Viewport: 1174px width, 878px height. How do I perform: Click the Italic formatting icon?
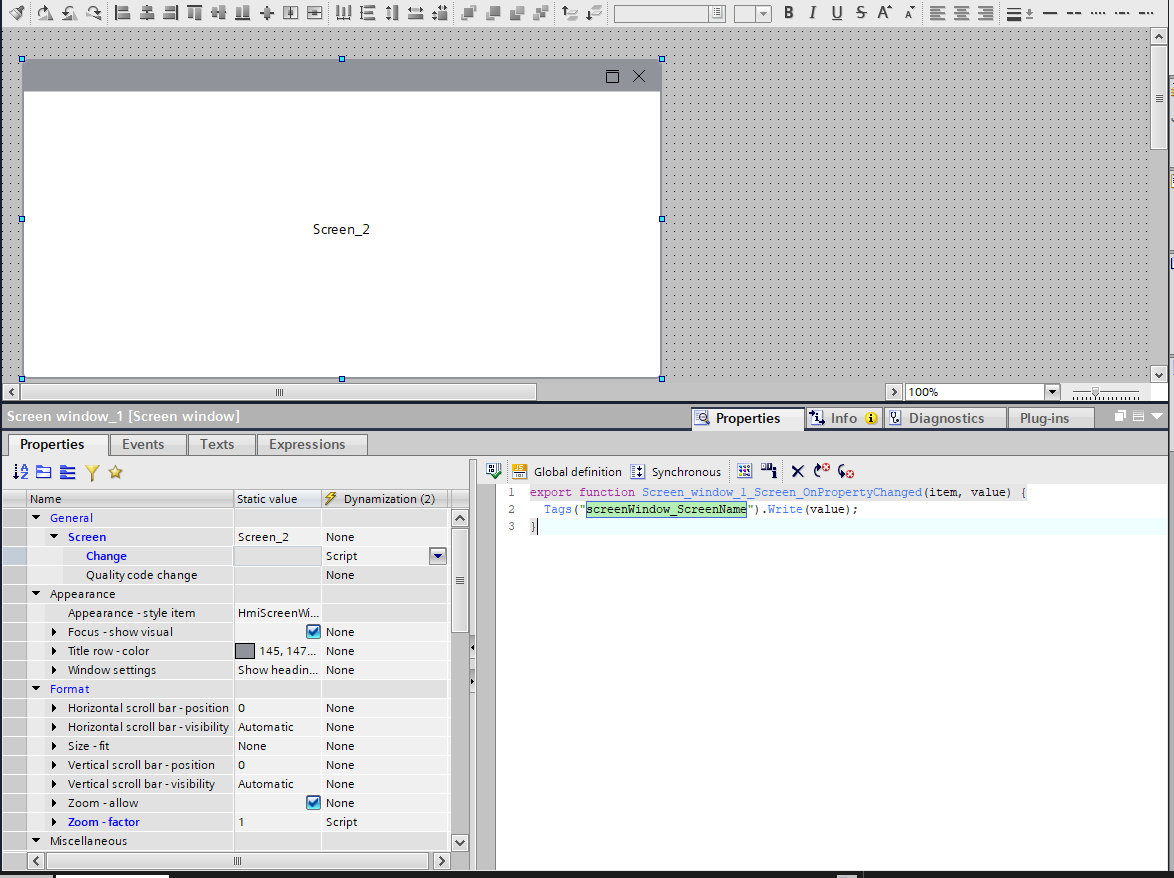point(812,13)
